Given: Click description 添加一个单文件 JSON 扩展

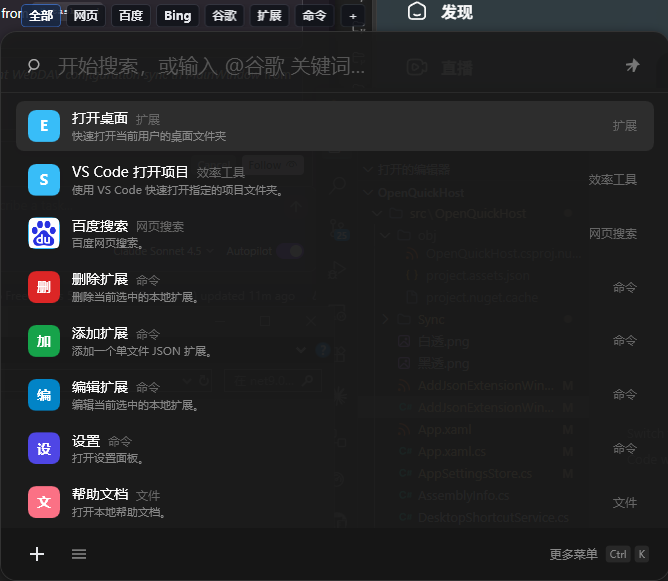Looking at the screenshot, I should point(142,351).
